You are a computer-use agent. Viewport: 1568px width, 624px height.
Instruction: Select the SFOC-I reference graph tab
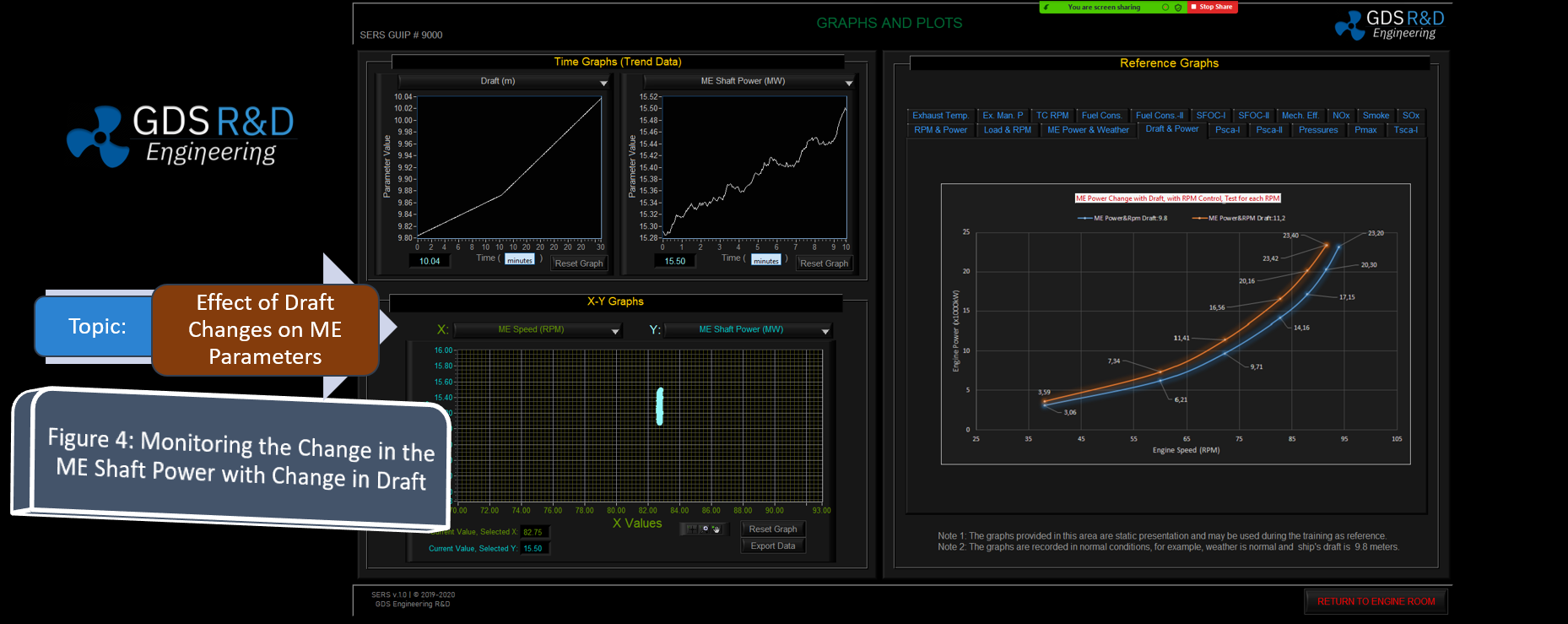(x=1210, y=116)
